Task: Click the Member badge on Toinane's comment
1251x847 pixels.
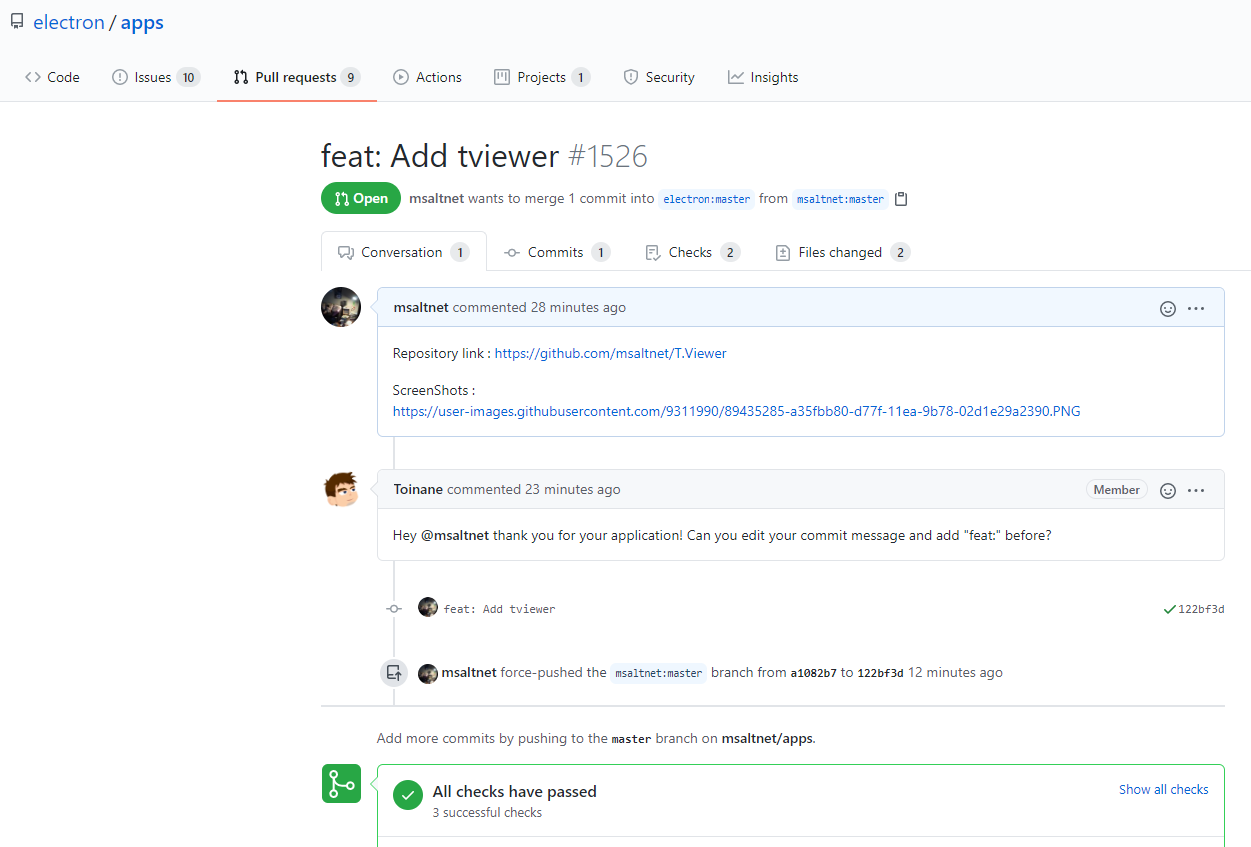Action: (x=1116, y=490)
